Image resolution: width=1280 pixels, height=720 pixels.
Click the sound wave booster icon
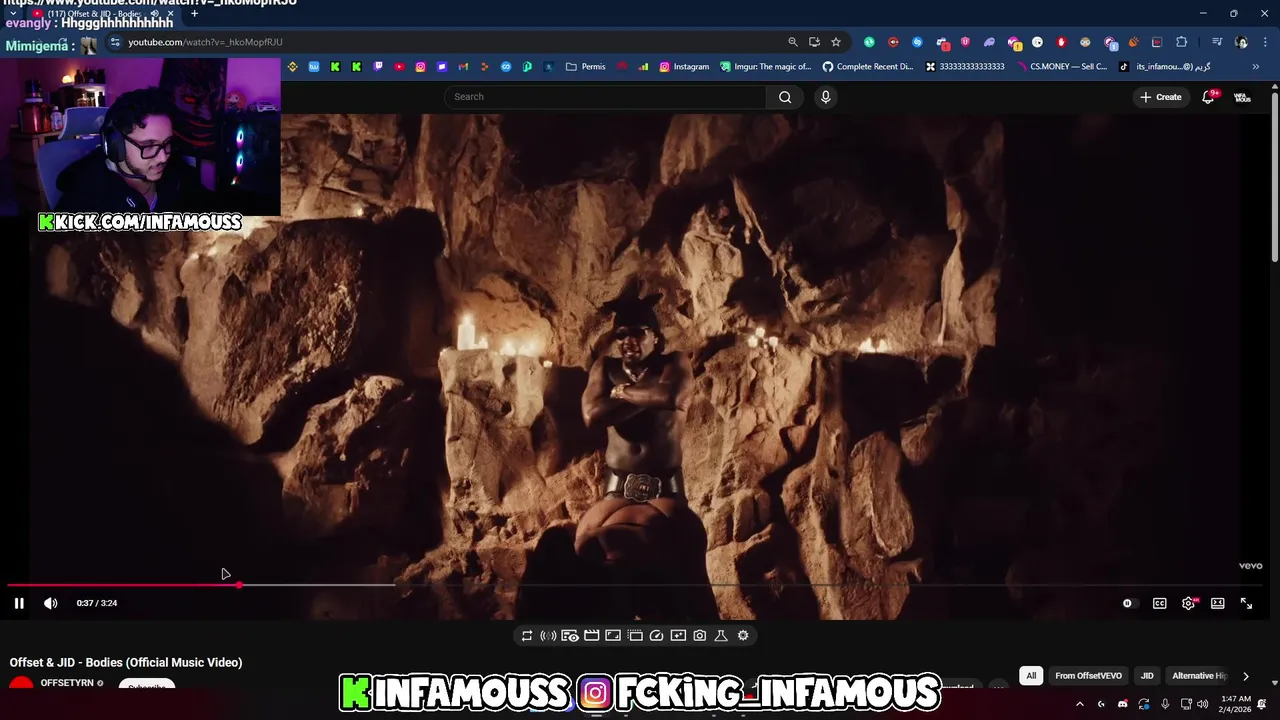[x=548, y=635]
